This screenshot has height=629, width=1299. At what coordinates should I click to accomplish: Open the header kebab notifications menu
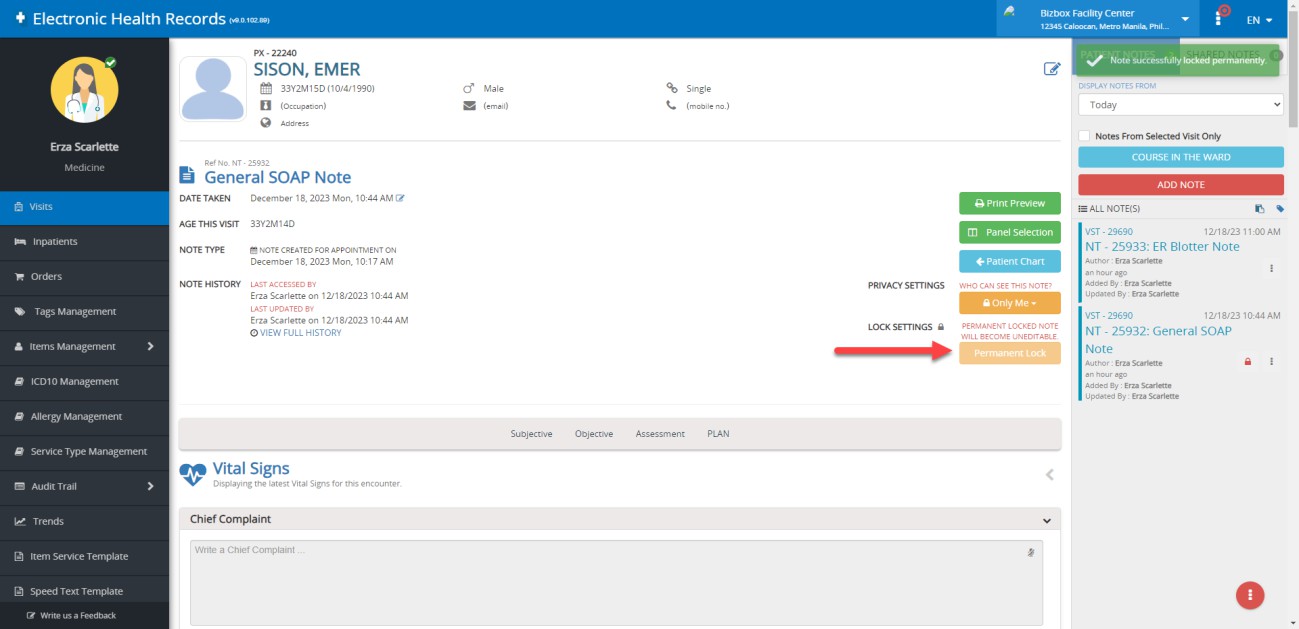point(1219,19)
